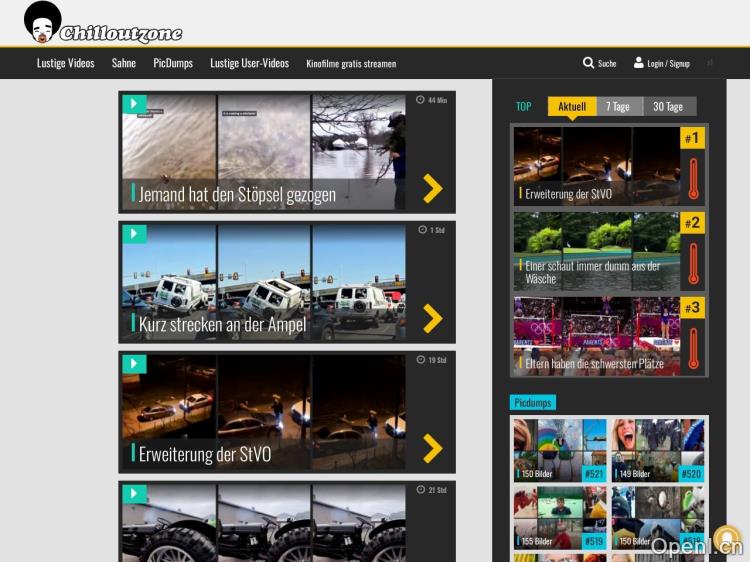This screenshot has height=562, width=750.
Task: Go to 'PicDumps' menu item
Action: [x=173, y=63]
